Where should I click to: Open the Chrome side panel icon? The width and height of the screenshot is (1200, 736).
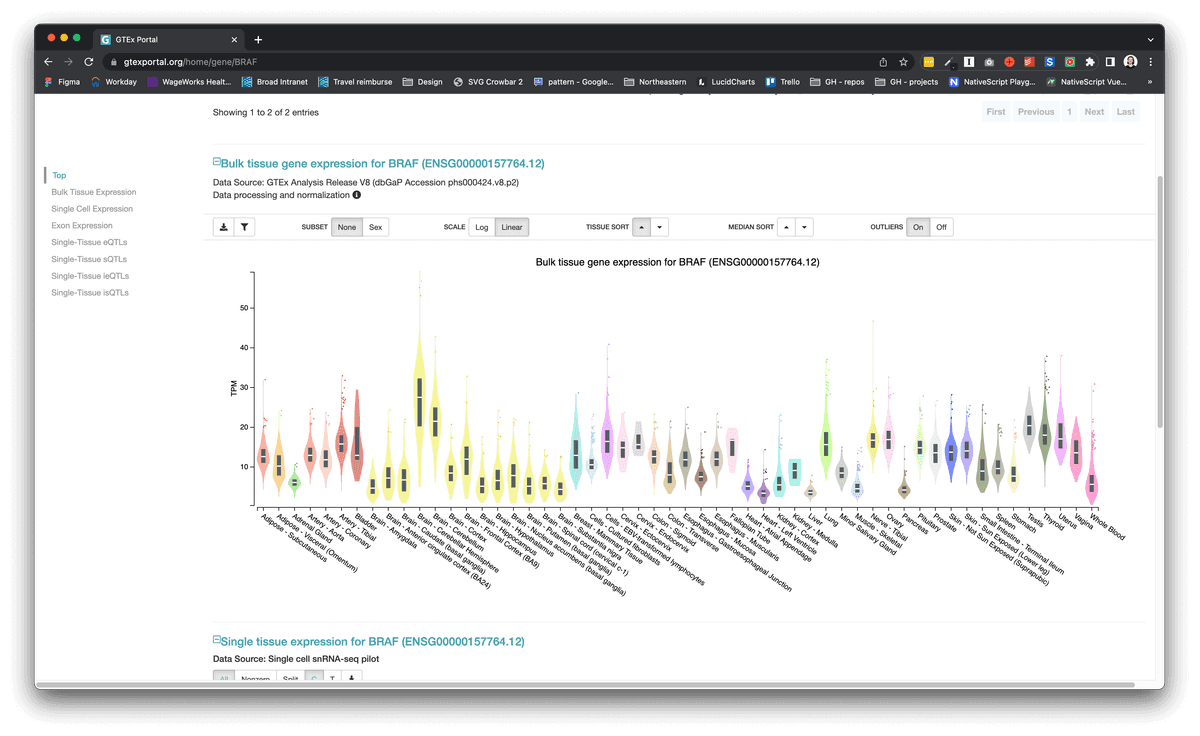tap(1110, 62)
